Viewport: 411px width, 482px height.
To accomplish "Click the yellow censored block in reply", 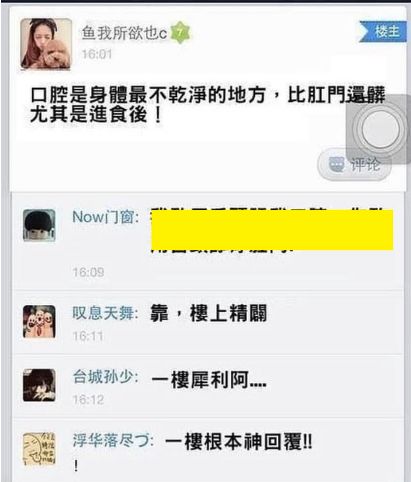I will click(x=272, y=230).
